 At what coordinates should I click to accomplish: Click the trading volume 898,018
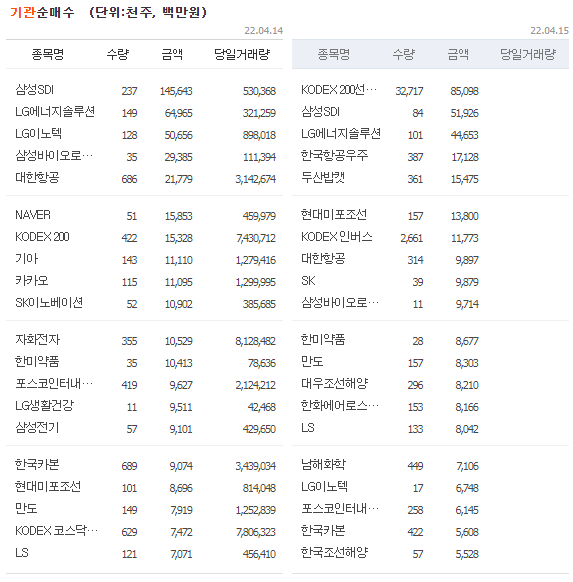click(259, 135)
